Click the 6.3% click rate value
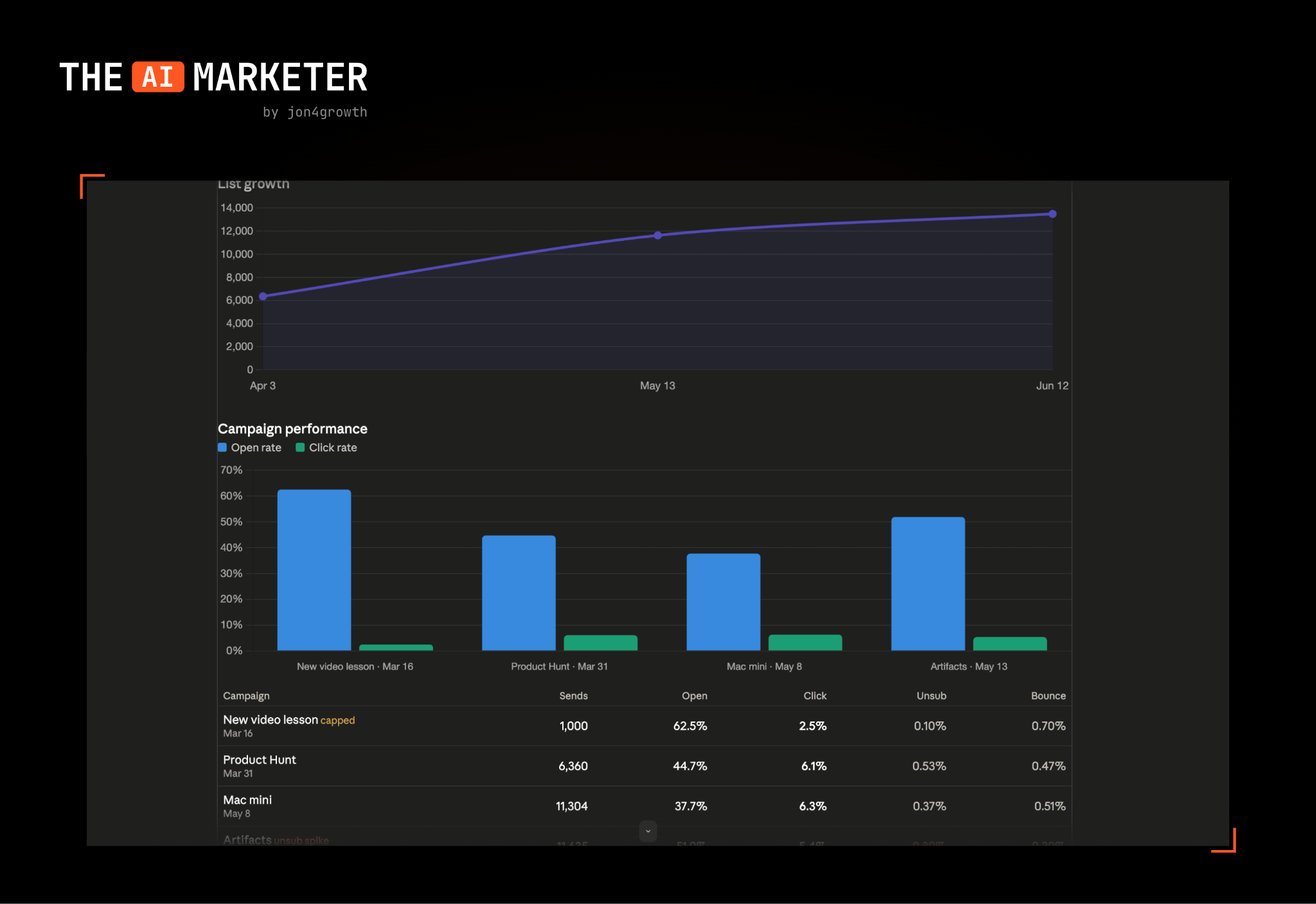The image size is (1316, 904). (813, 806)
